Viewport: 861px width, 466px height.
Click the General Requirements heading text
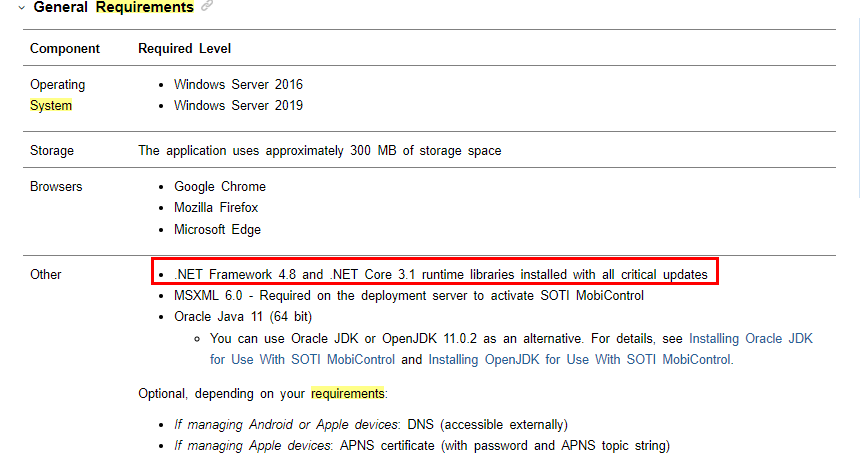coord(113,8)
